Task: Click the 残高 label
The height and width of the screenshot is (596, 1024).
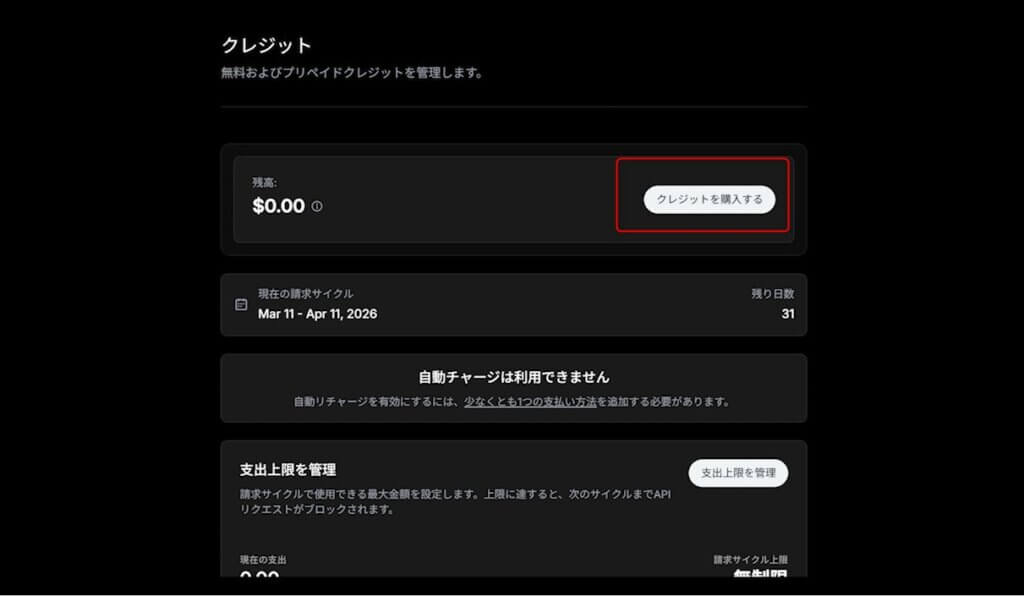Action: [264, 183]
